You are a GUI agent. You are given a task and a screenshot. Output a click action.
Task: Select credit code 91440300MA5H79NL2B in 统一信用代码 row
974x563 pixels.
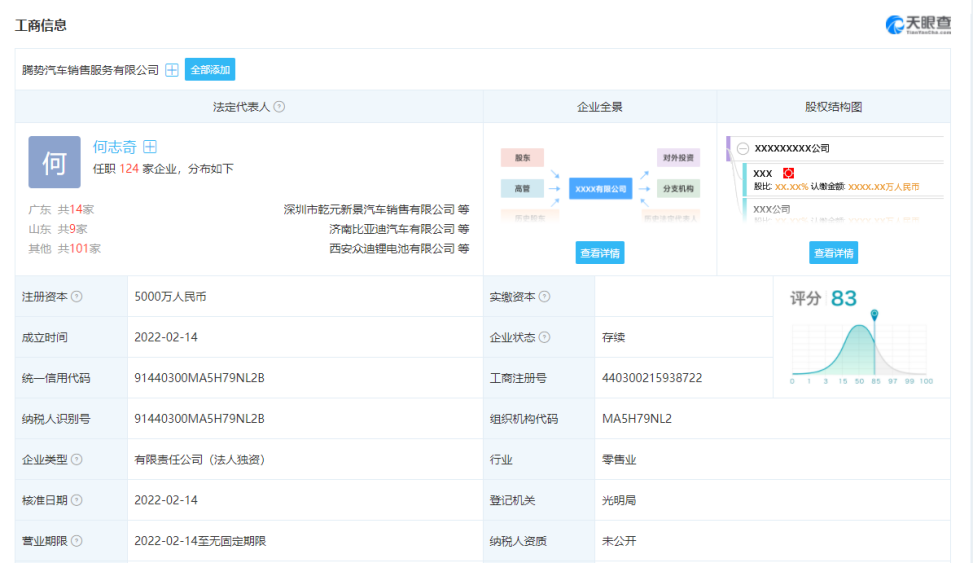[x=199, y=378]
